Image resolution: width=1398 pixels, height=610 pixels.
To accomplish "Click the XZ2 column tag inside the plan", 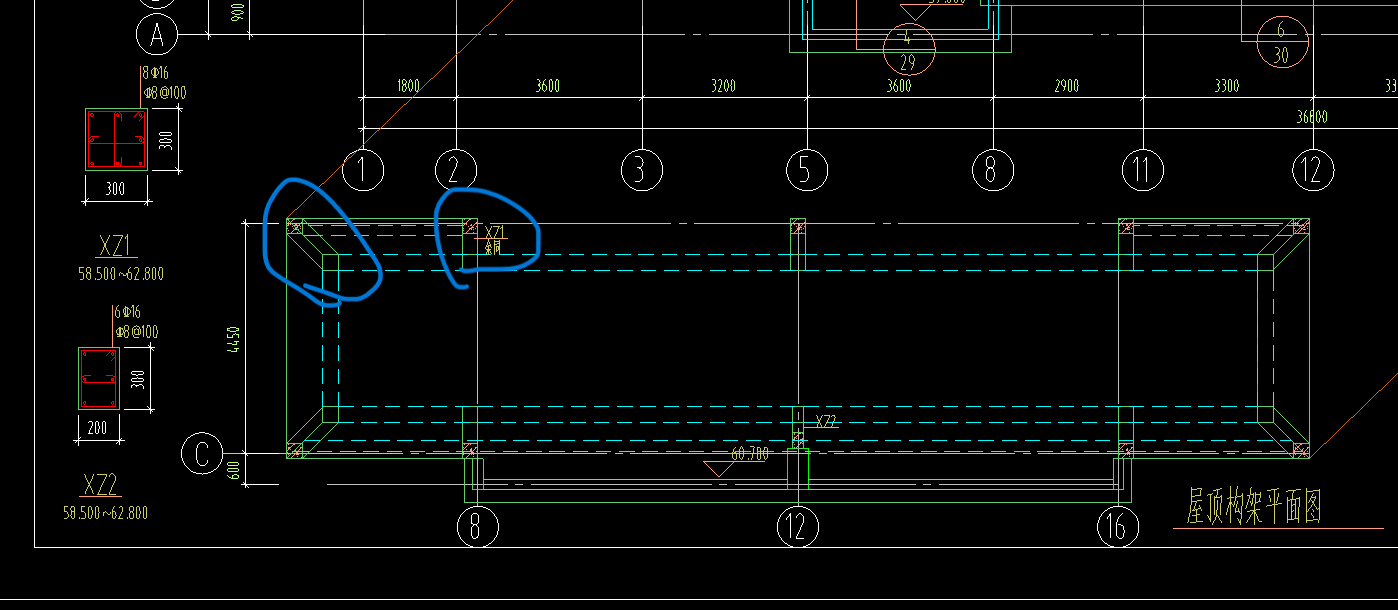I will coord(826,422).
